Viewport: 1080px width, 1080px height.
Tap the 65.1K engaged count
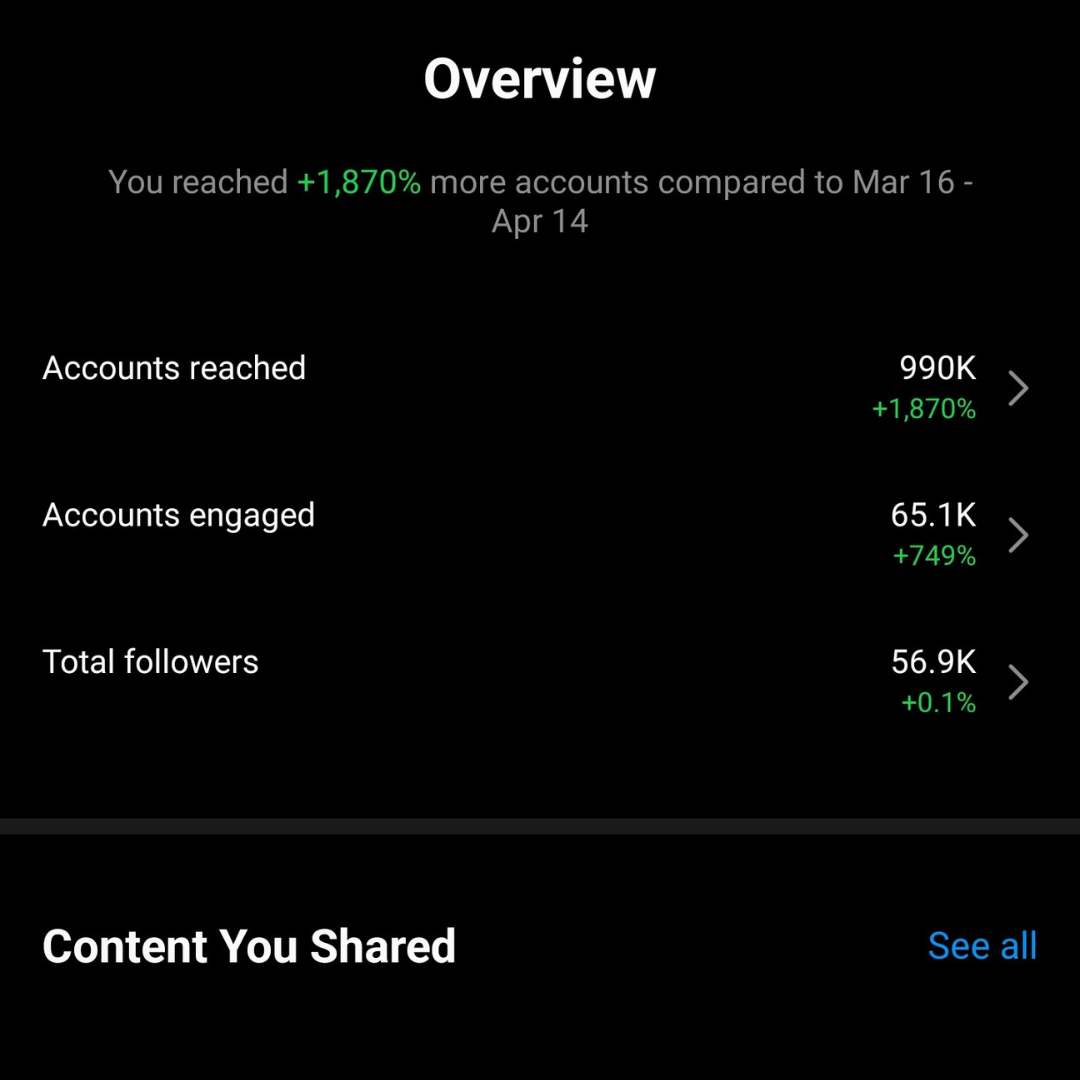(933, 515)
